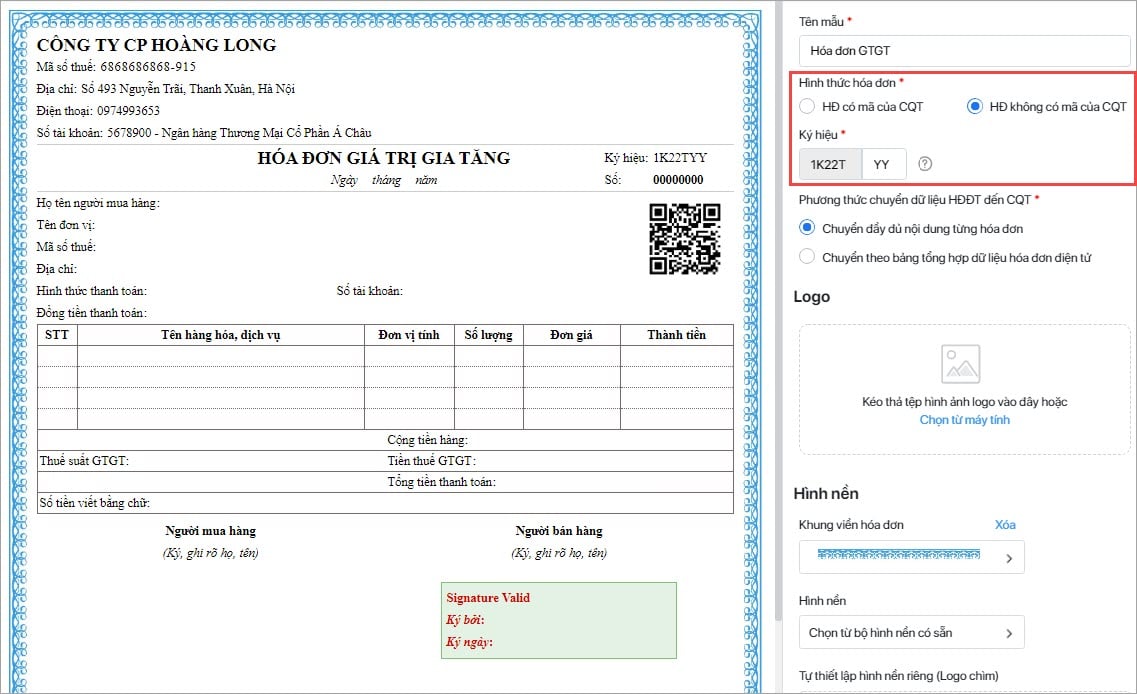Click the blue border pattern preview thumbnail
1137x694 pixels.
[x=898, y=554]
